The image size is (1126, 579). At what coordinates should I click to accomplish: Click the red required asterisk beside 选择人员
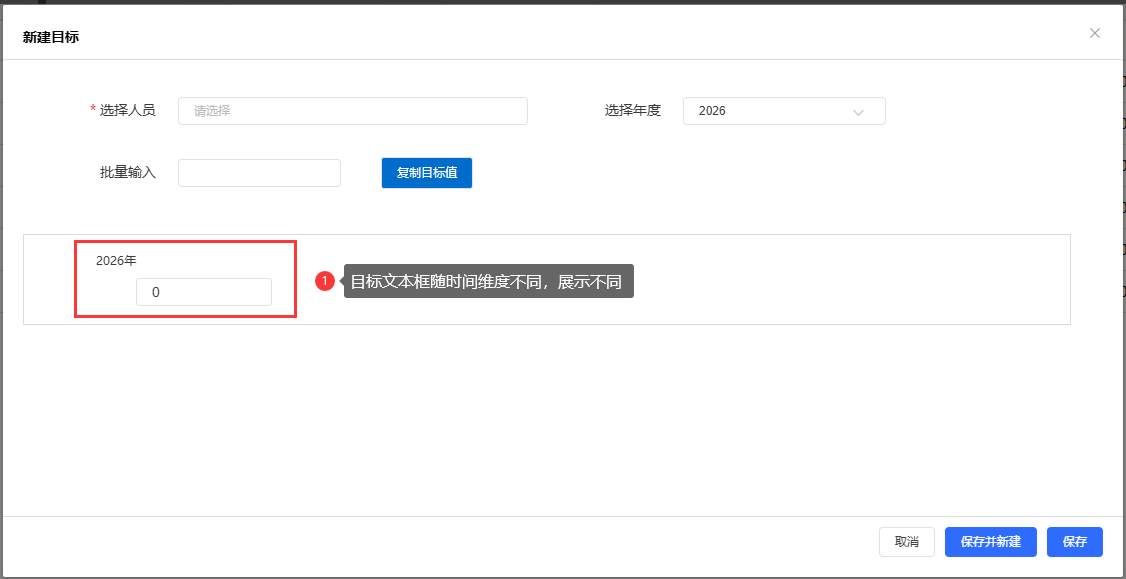coord(93,111)
